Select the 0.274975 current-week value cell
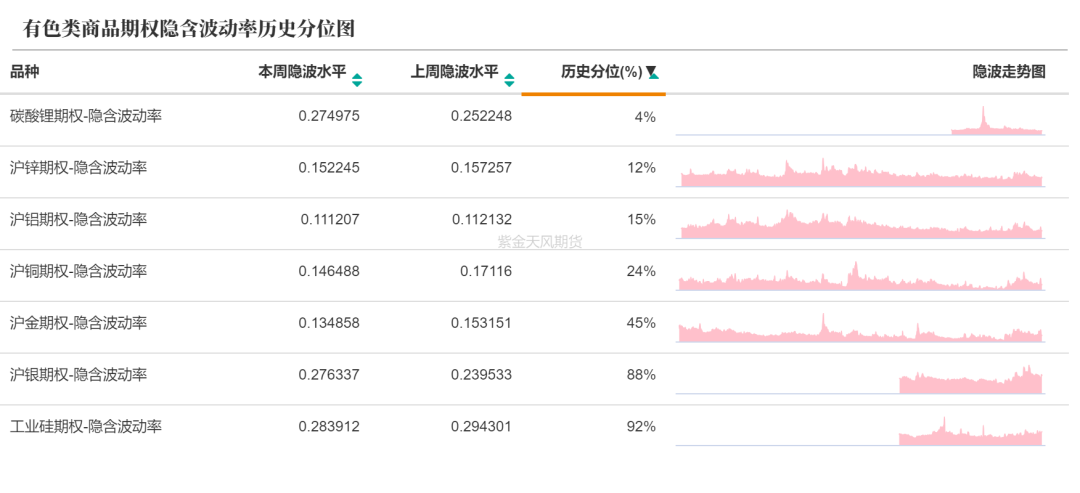The height and width of the screenshot is (493, 1080). [329, 116]
